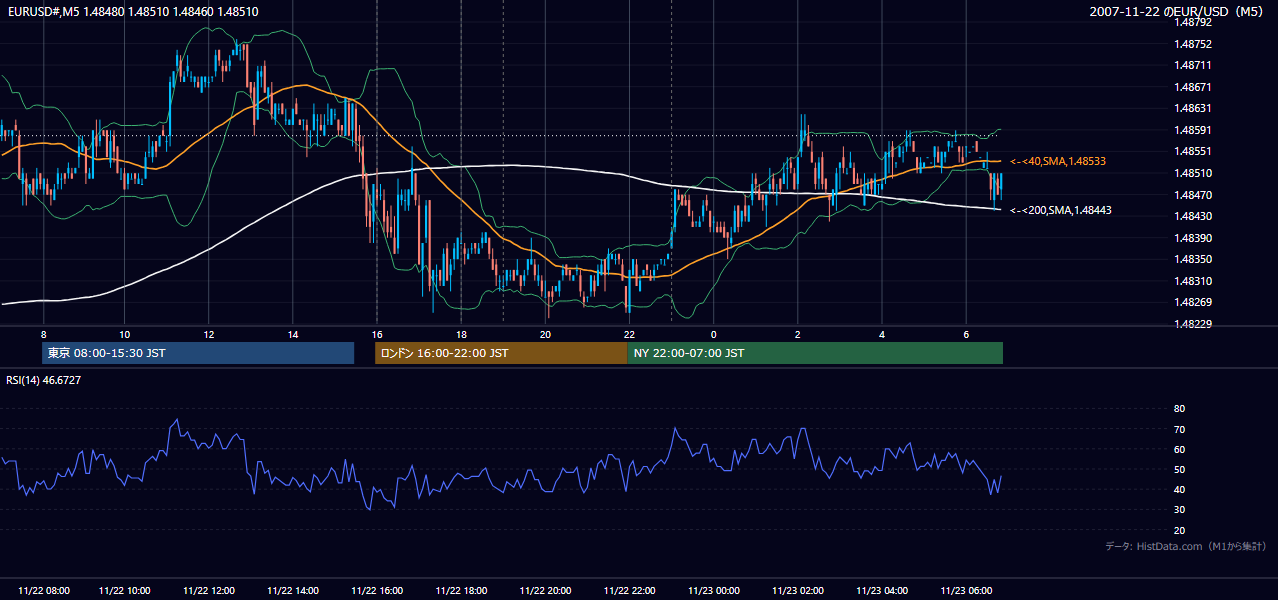This screenshot has height=600, width=1278.
Task: Click the 11/22 22:00 date label
Action: [x=629, y=591]
